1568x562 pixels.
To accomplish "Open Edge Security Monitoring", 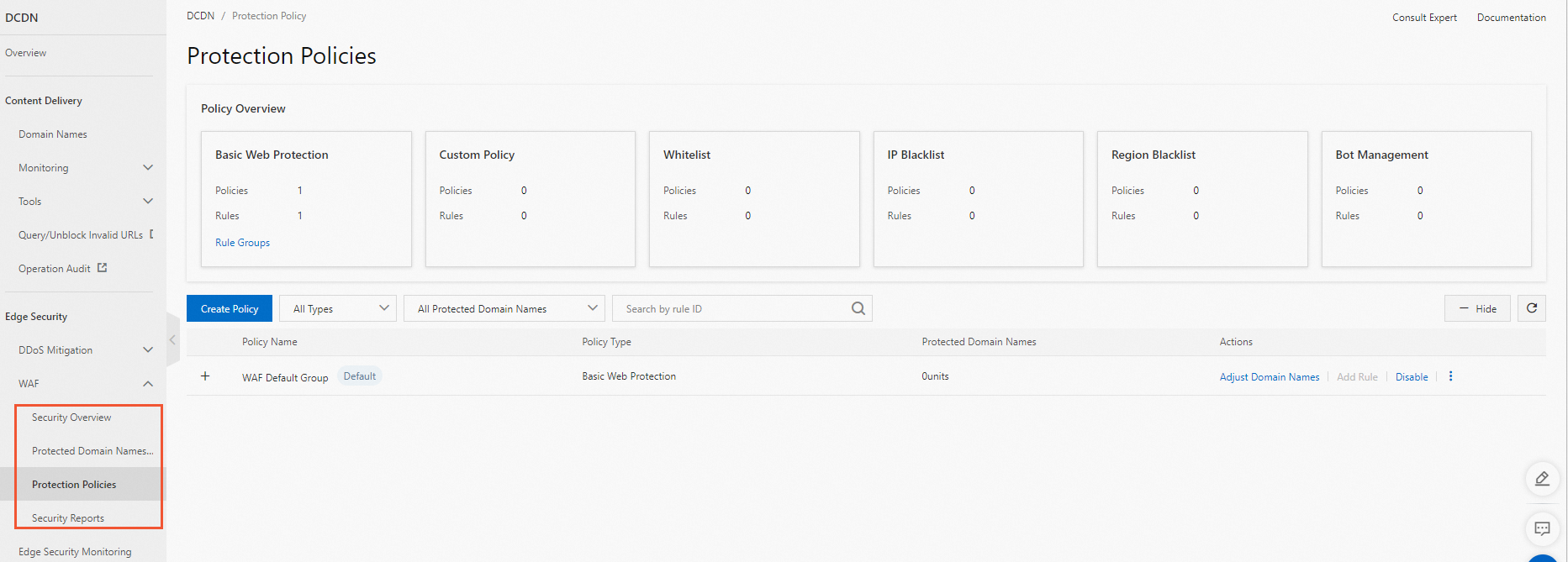I will 75,552.
